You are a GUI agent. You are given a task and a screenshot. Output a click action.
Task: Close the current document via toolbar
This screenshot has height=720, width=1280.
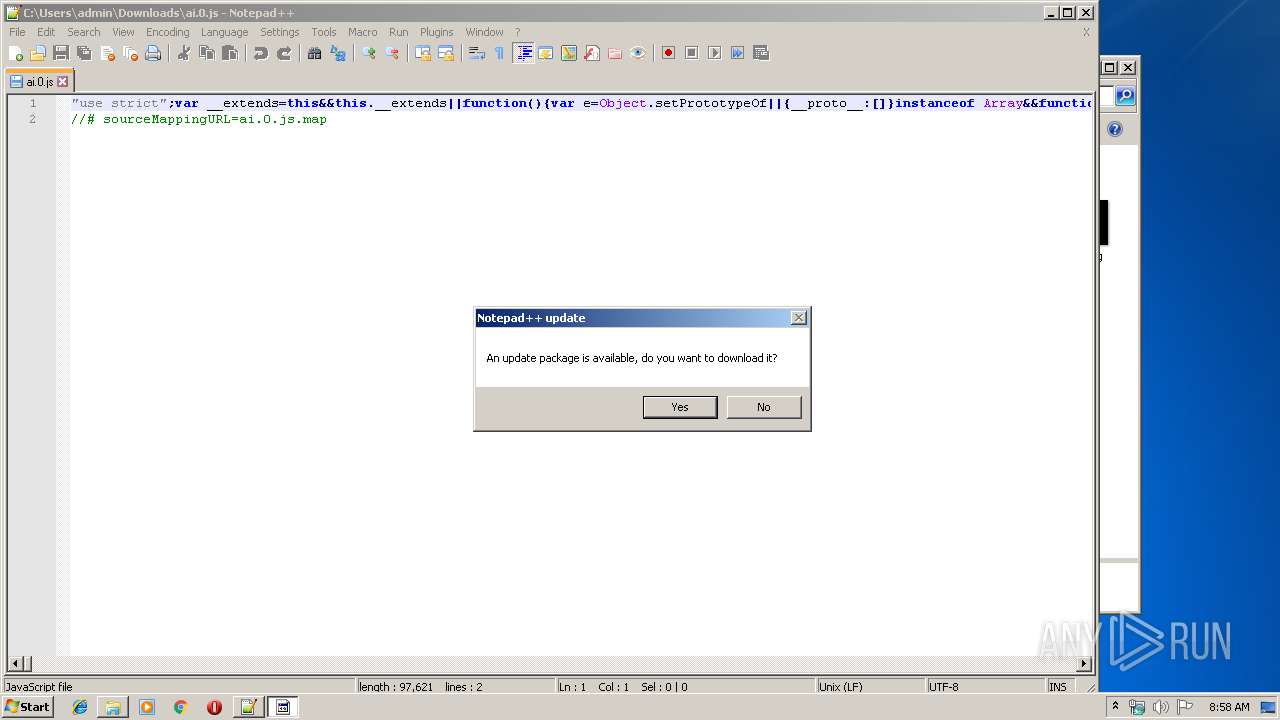[x=107, y=53]
